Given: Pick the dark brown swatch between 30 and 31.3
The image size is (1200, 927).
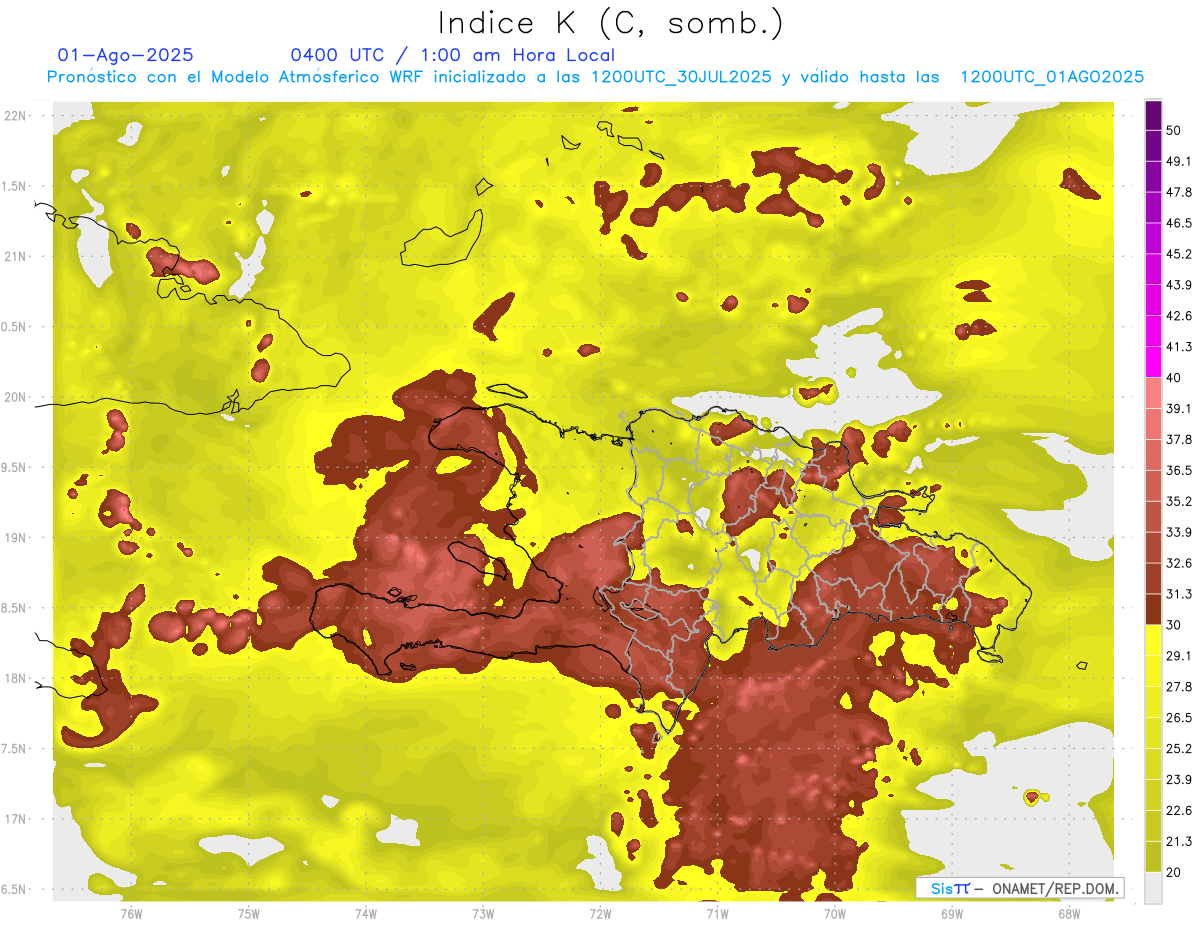Looking at the screenshot, I should 1154,609.
